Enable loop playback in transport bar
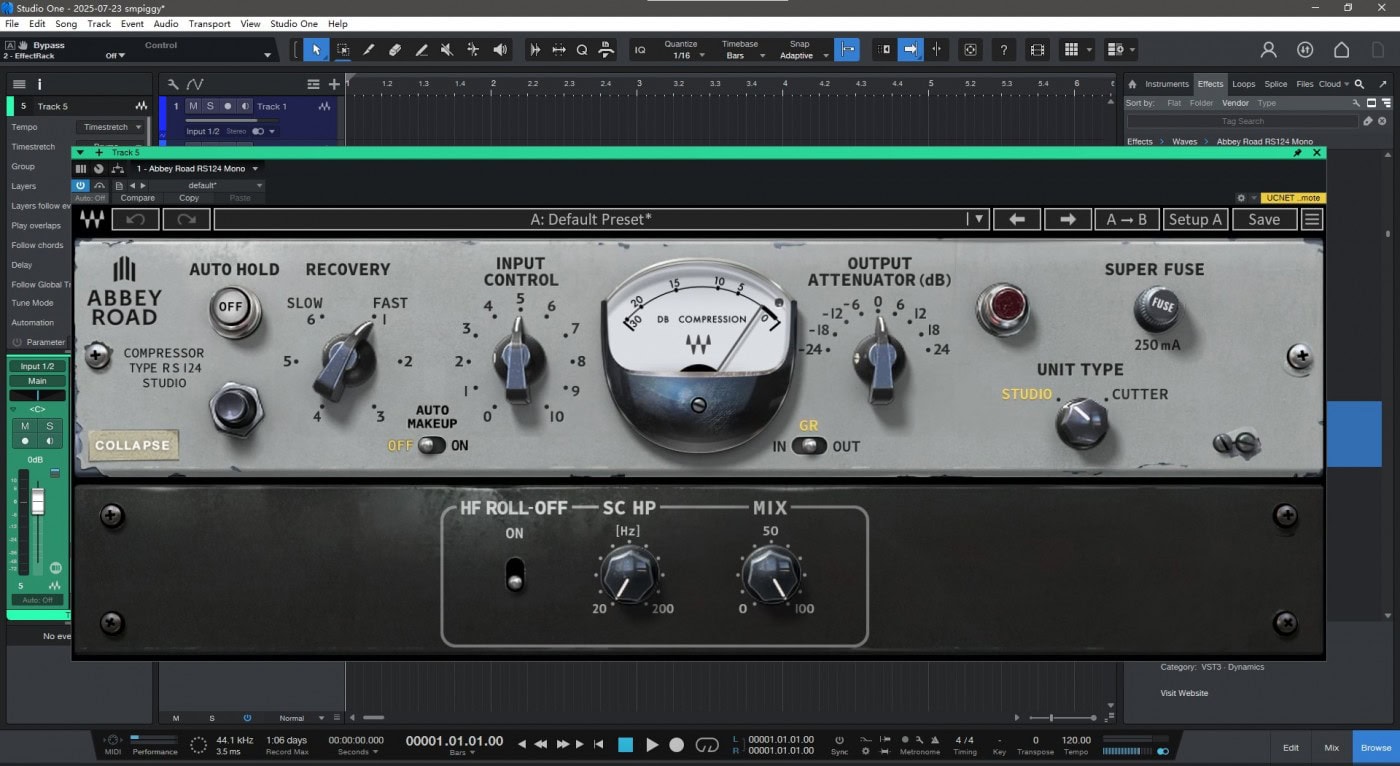This screenshot has height=766, width=1400. pyautogui.click(x=707, y=744)
